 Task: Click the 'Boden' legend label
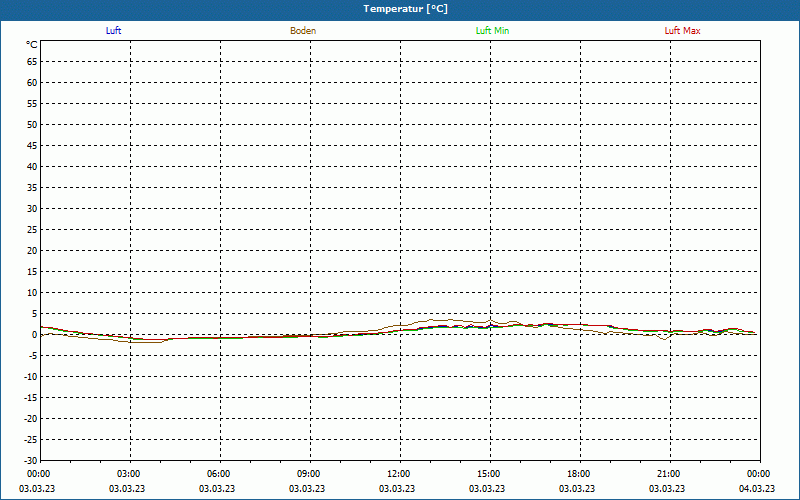coord(303,31)
